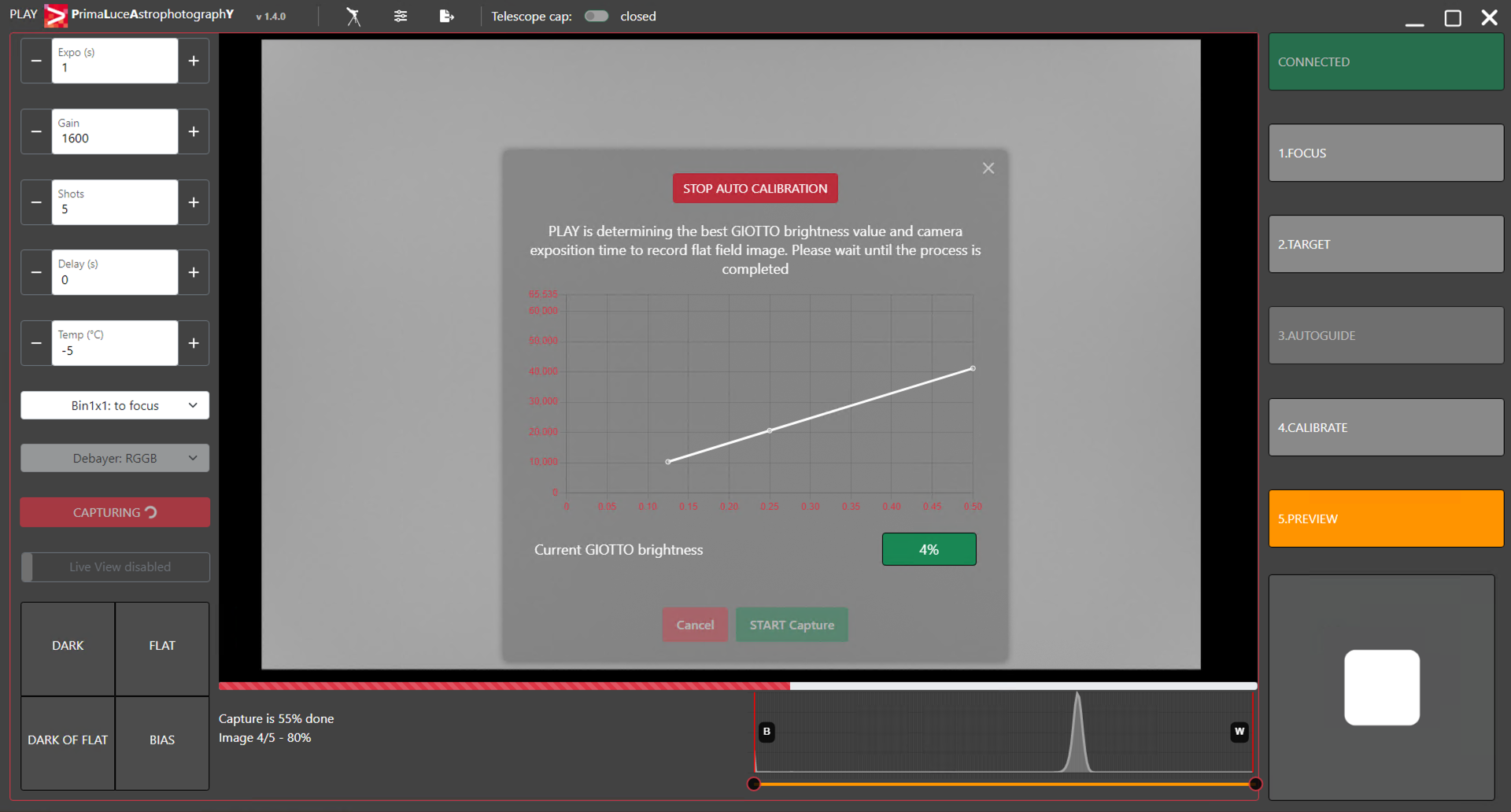
Task: Click the 'Current GIOTTO brightness' label
Action: [619, 549]
